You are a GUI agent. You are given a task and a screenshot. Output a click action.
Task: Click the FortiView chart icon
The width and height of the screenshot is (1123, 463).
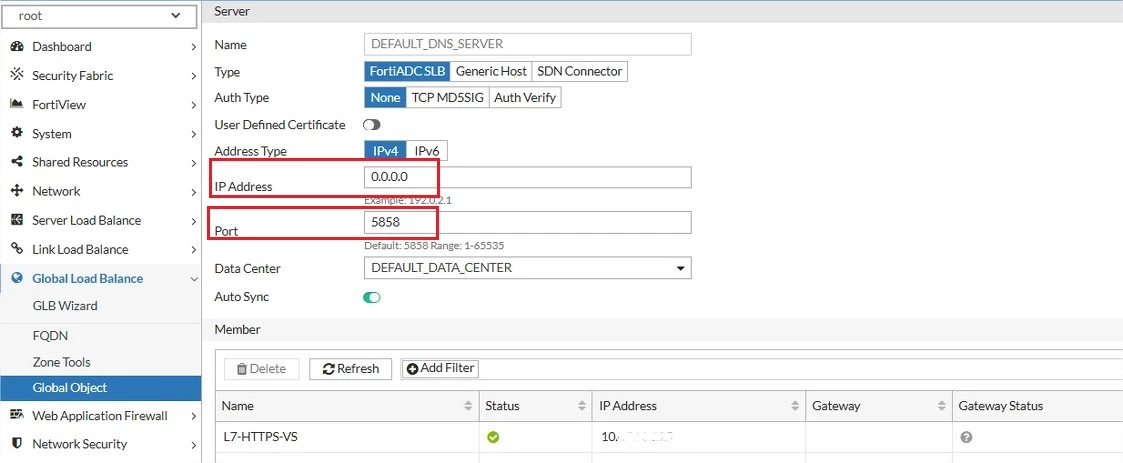point(17,105)
